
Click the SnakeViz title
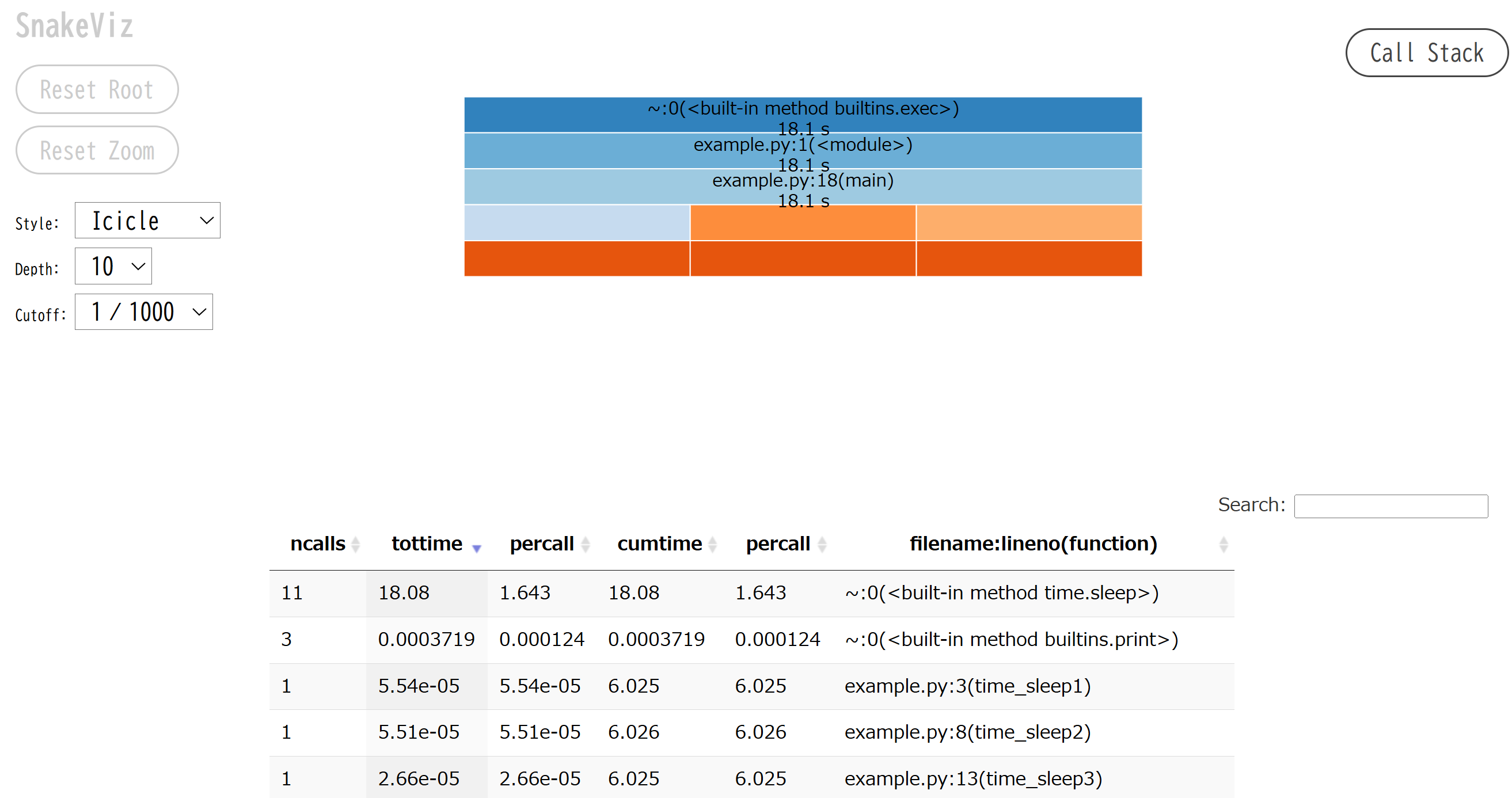click(74, 25)
